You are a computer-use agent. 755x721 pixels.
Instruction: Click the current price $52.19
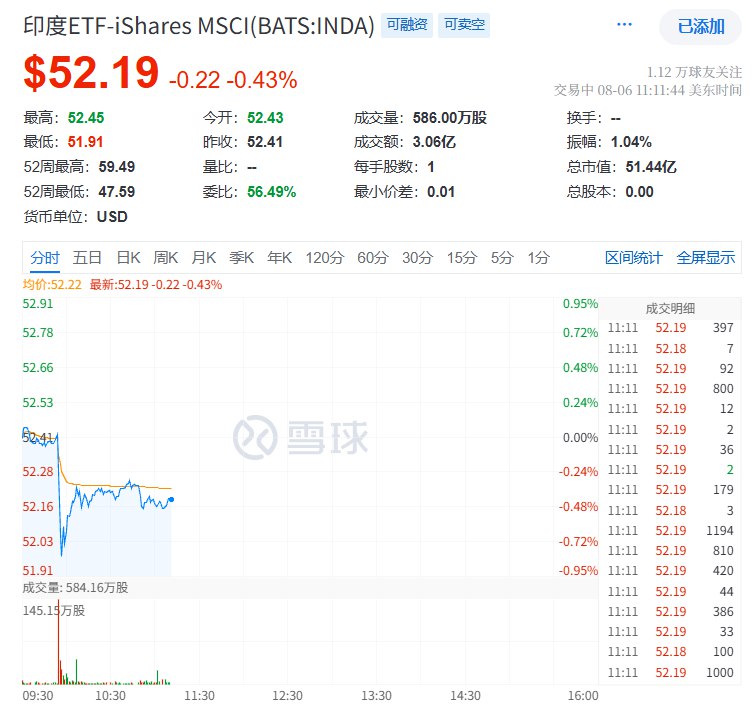click(91, 73)
